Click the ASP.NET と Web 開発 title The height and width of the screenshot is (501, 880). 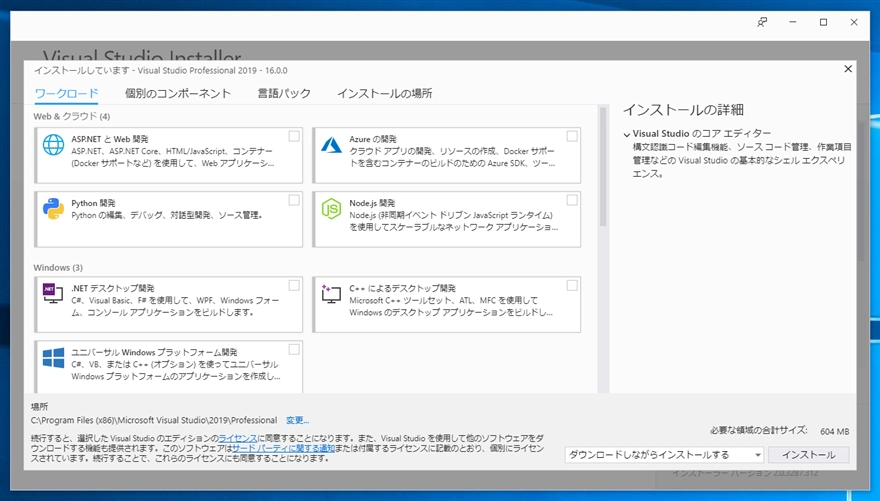pos(110,139)
